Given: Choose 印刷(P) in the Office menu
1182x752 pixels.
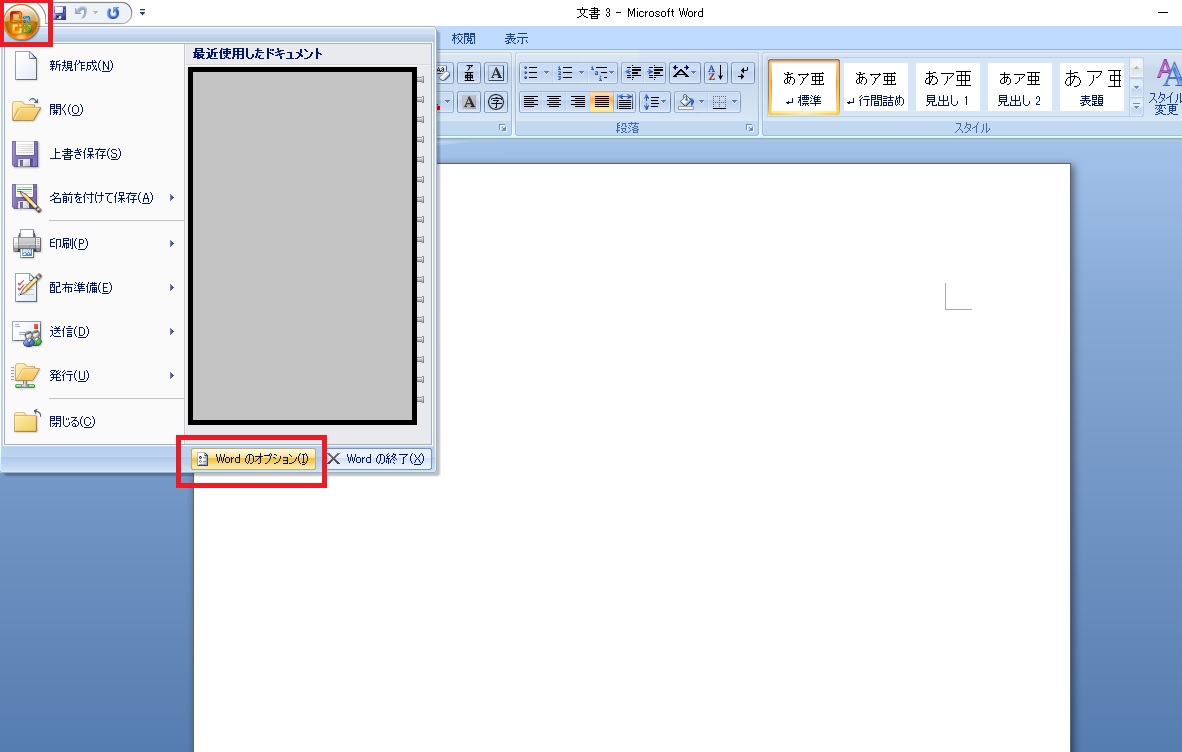Looking at the screenshot, I should 94,243.
